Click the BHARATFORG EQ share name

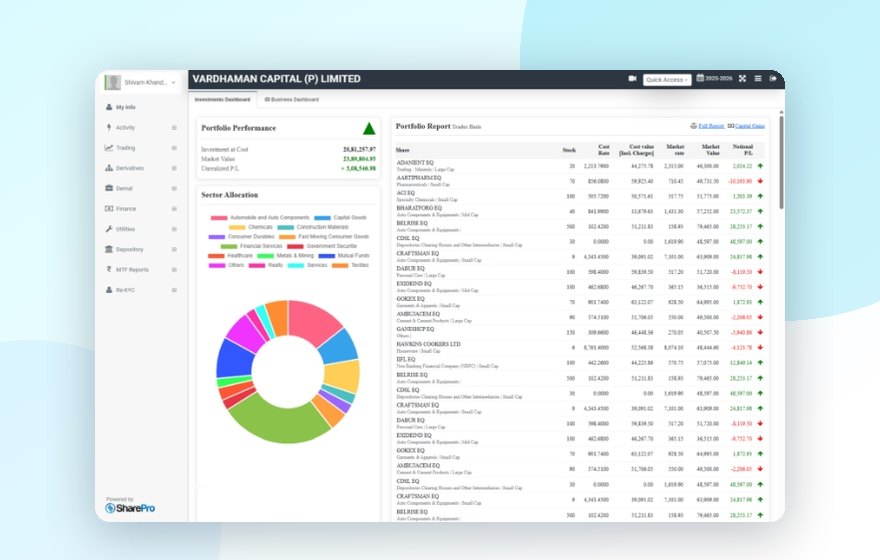pyautogui.click(x=419, y=208)
